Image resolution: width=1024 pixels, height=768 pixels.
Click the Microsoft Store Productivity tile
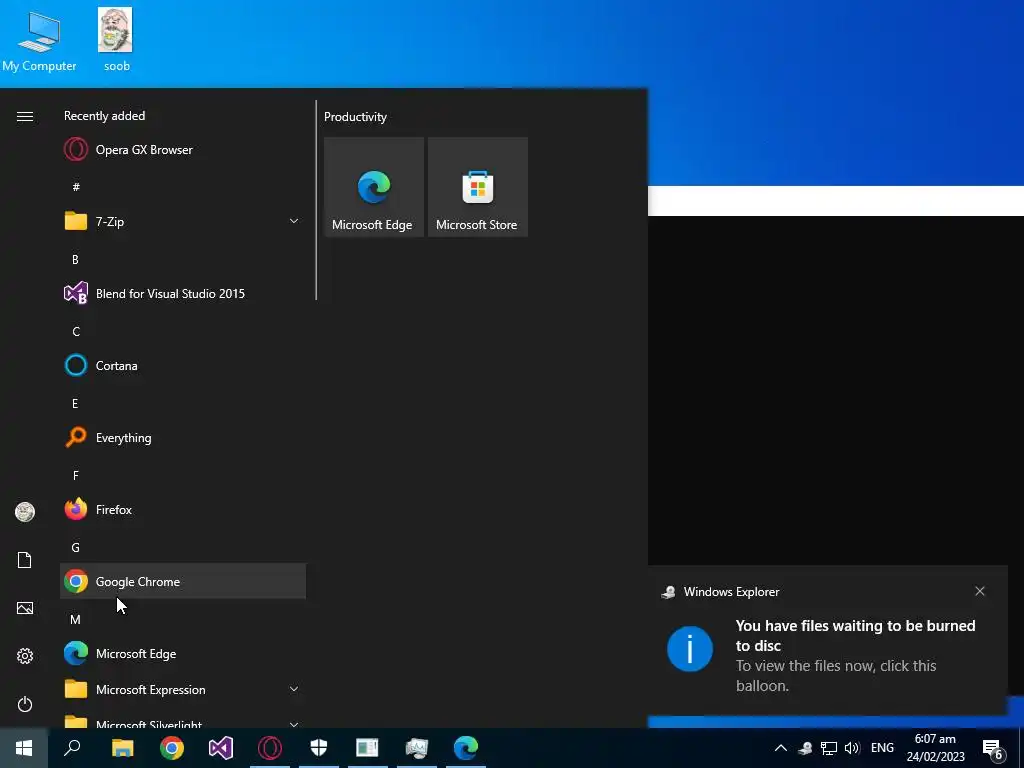click(477, 187)
